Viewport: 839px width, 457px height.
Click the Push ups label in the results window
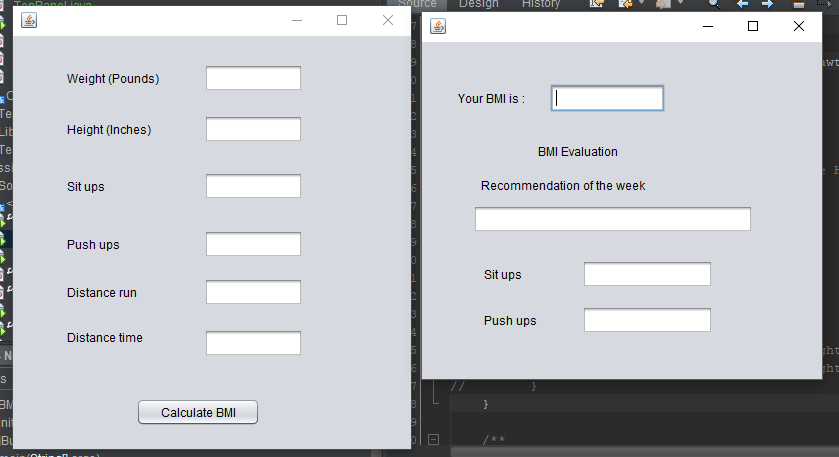pyautogui.click(x=510, y=321)
